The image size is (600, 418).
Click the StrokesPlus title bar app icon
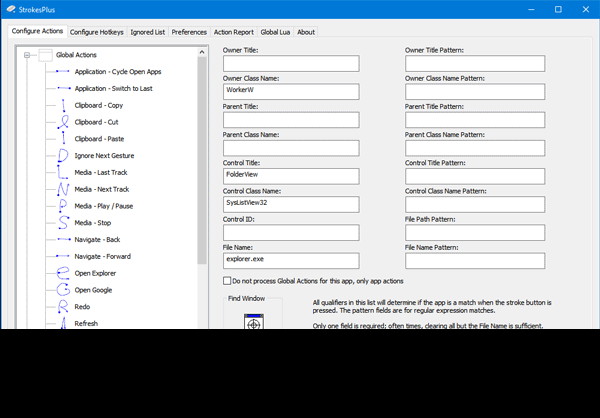point(11,9)
